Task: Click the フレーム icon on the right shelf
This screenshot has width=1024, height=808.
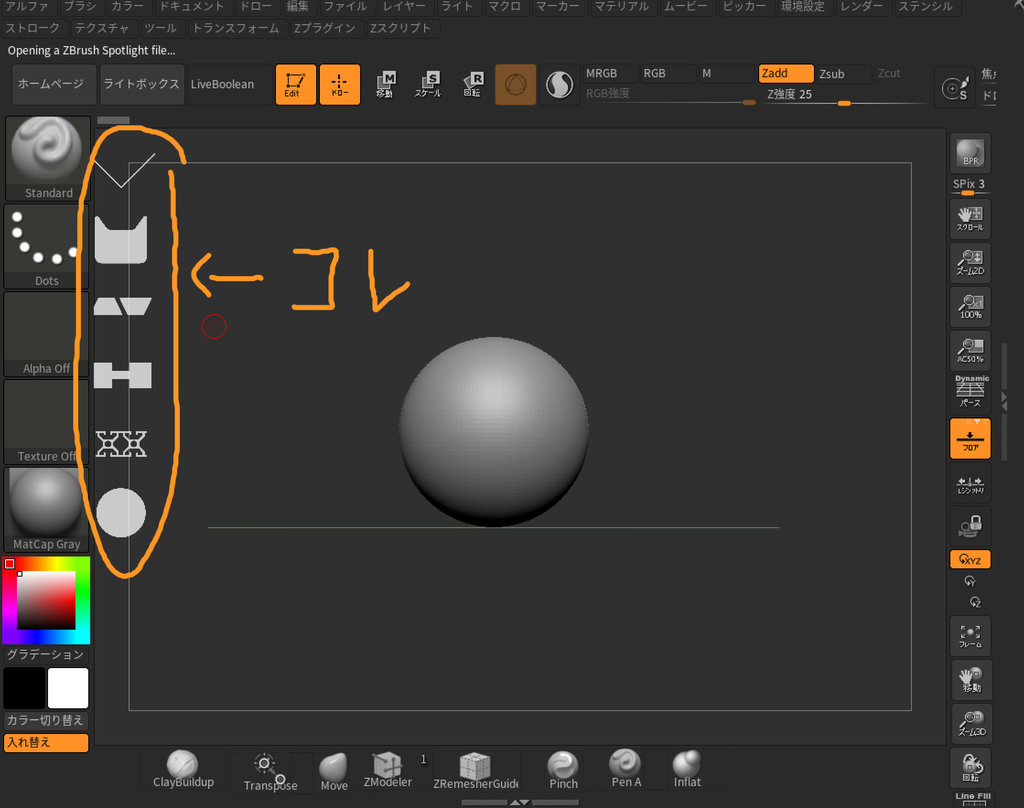Action: [969, 635]
